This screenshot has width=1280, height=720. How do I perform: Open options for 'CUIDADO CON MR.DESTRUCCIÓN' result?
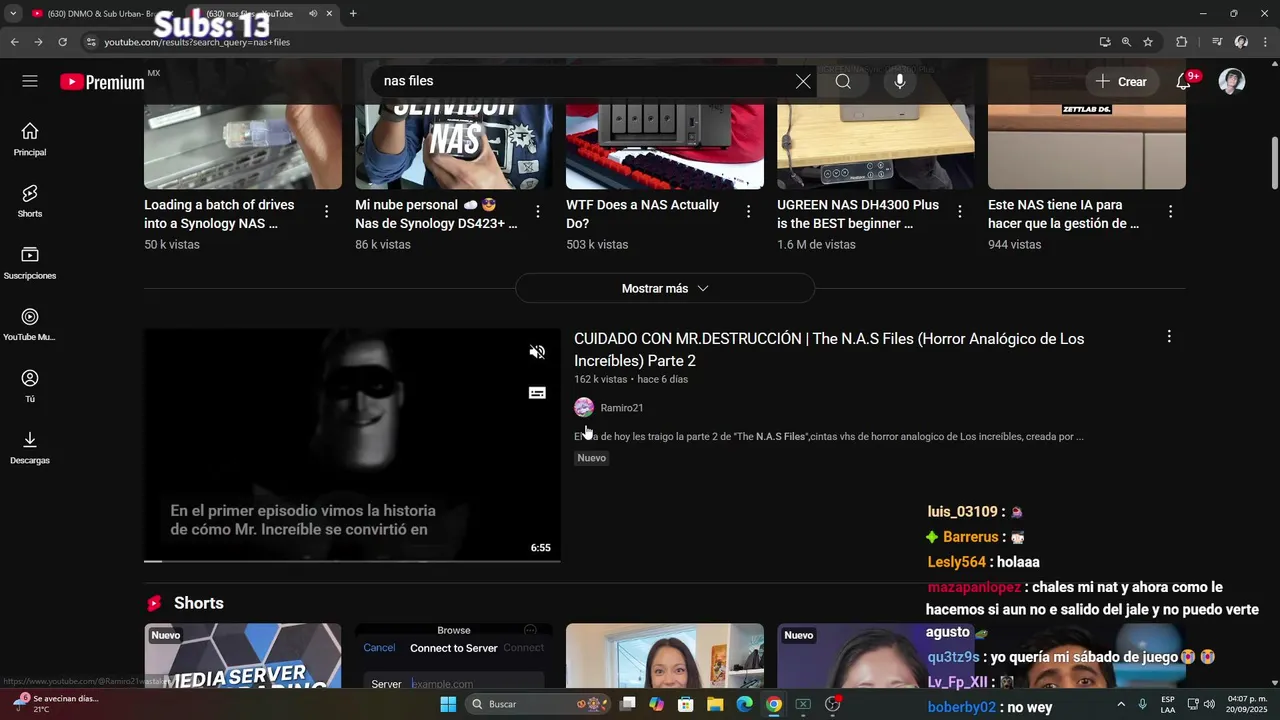(x=1169, y=337)
